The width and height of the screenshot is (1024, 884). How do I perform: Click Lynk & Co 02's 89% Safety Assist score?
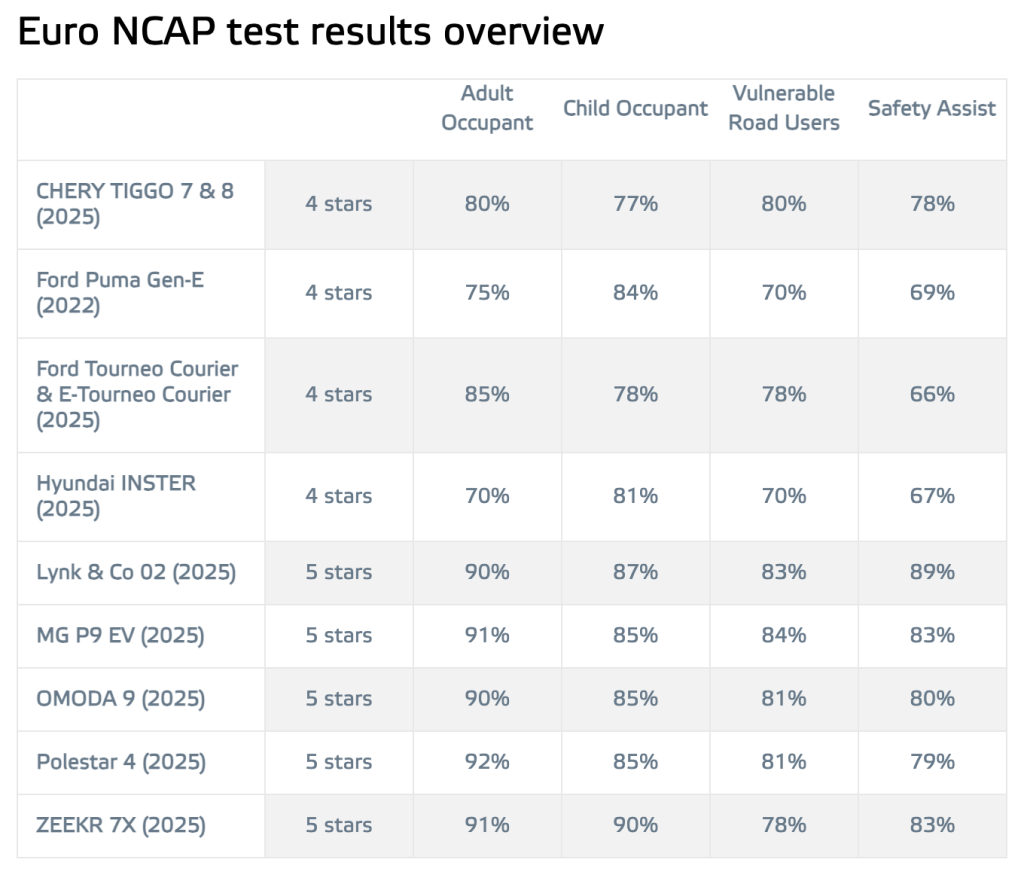(x=932, y=573)
